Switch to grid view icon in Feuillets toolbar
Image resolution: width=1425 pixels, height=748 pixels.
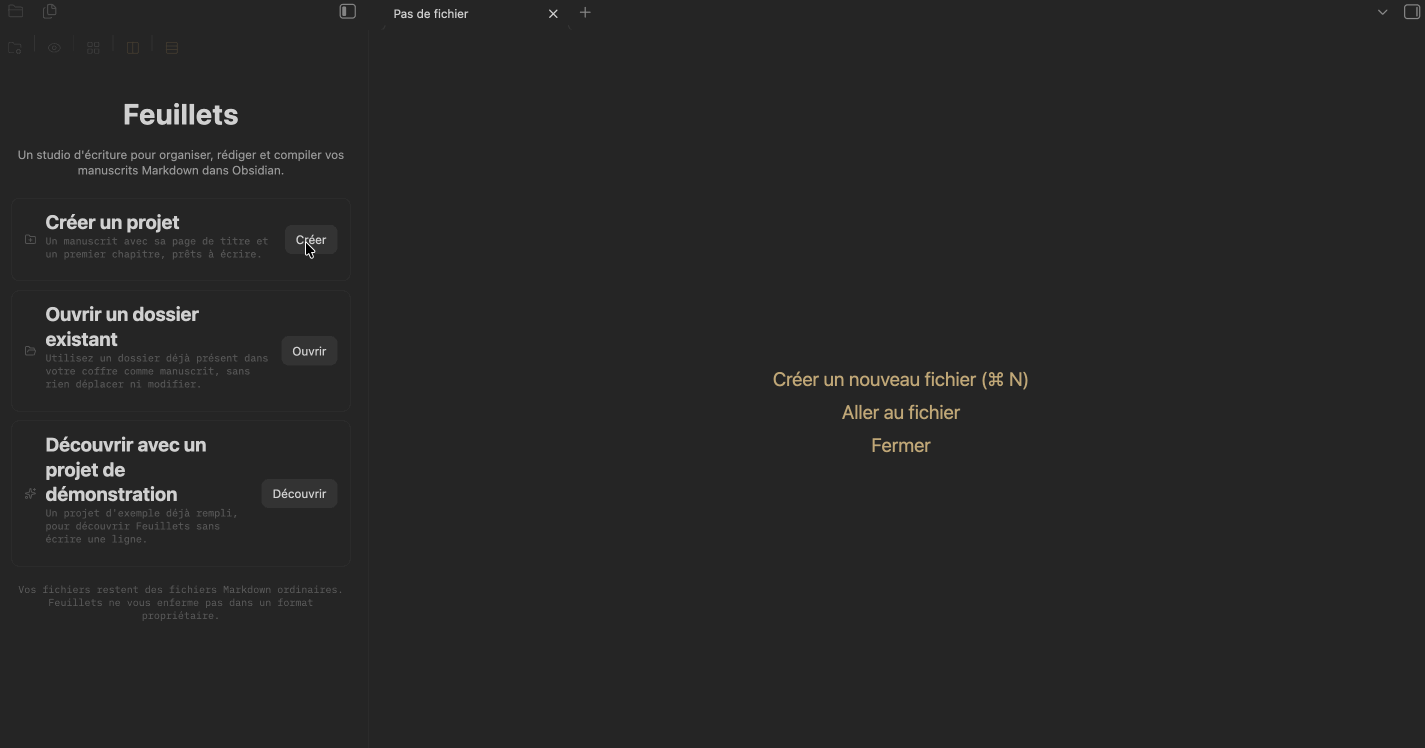point(93,48)
